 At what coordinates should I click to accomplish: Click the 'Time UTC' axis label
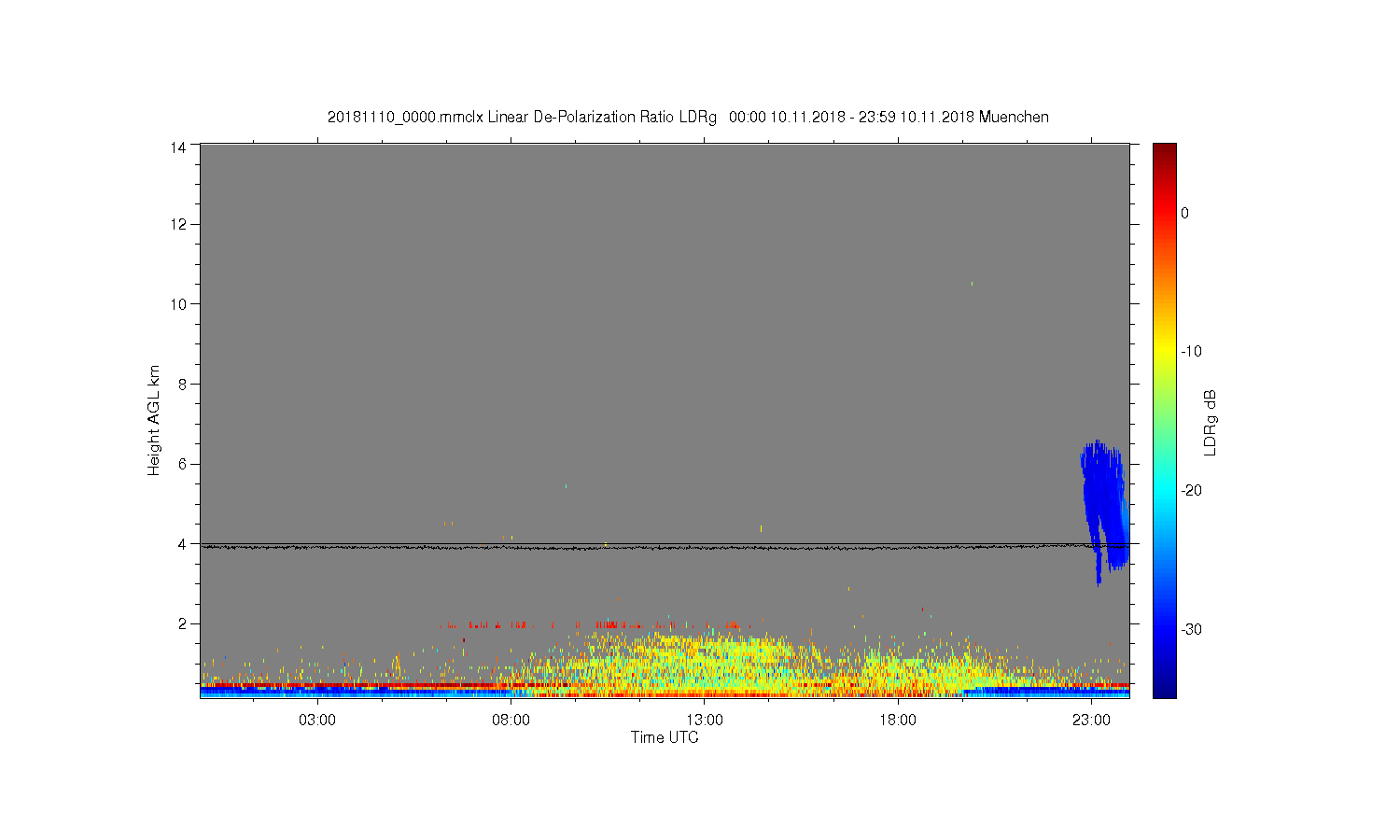click(x=665, y=737)
